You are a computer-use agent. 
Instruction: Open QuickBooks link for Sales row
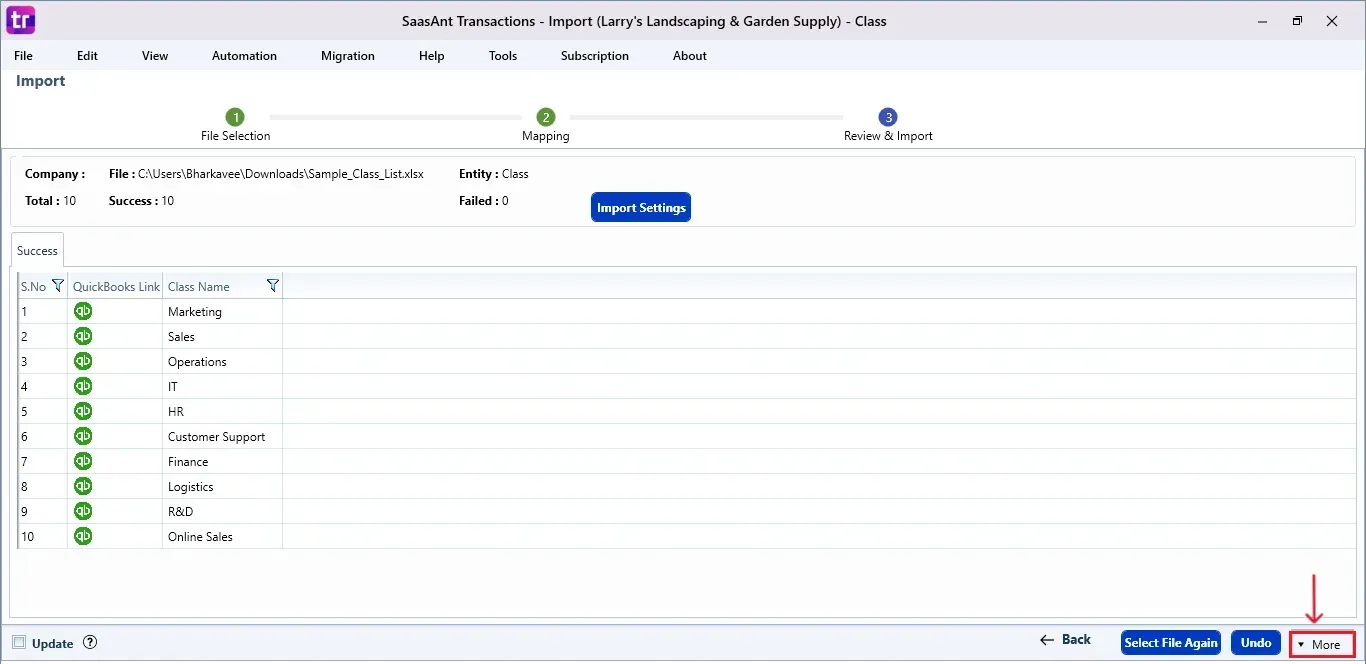[x=83, y=336]
